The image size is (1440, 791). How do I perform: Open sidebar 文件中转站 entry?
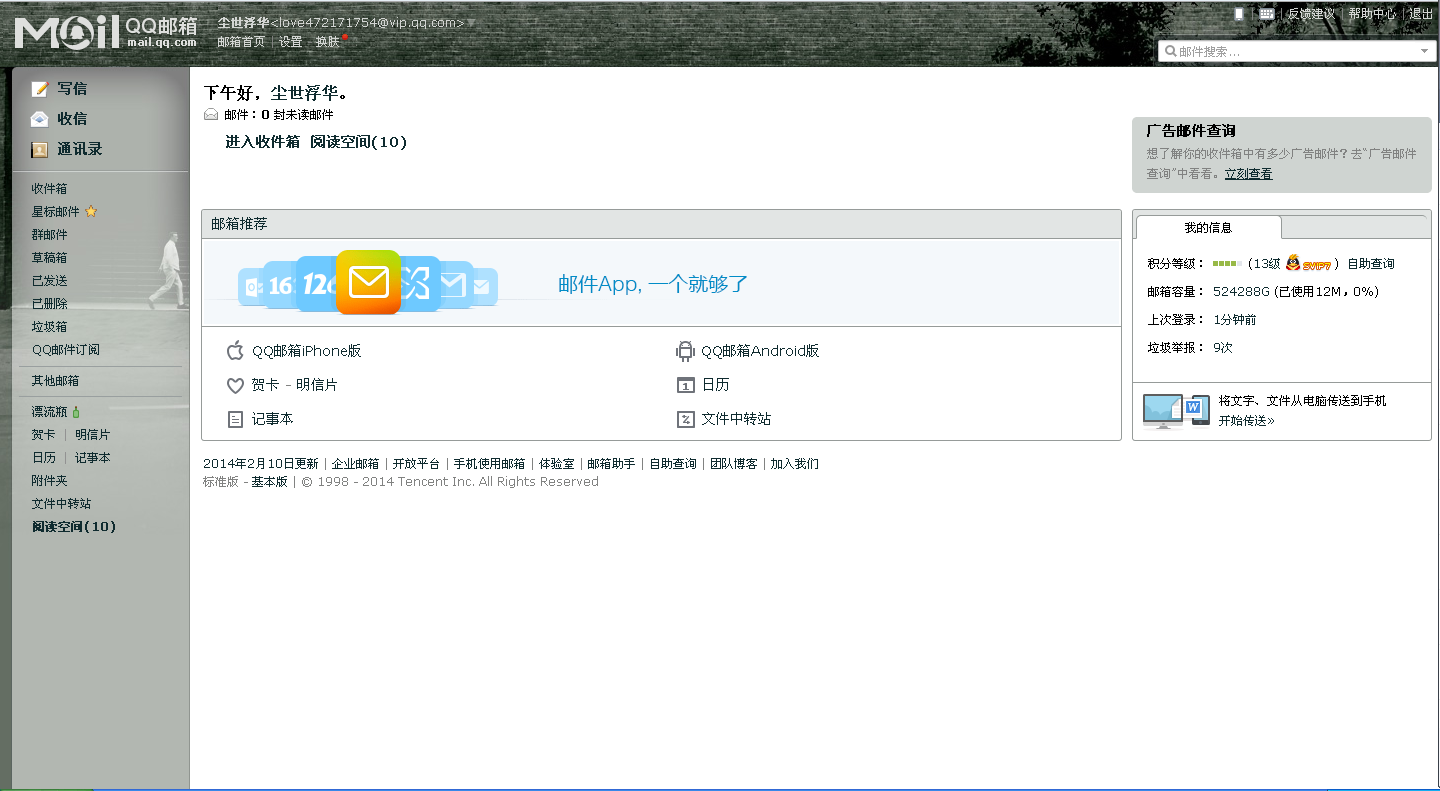point(61,504)
